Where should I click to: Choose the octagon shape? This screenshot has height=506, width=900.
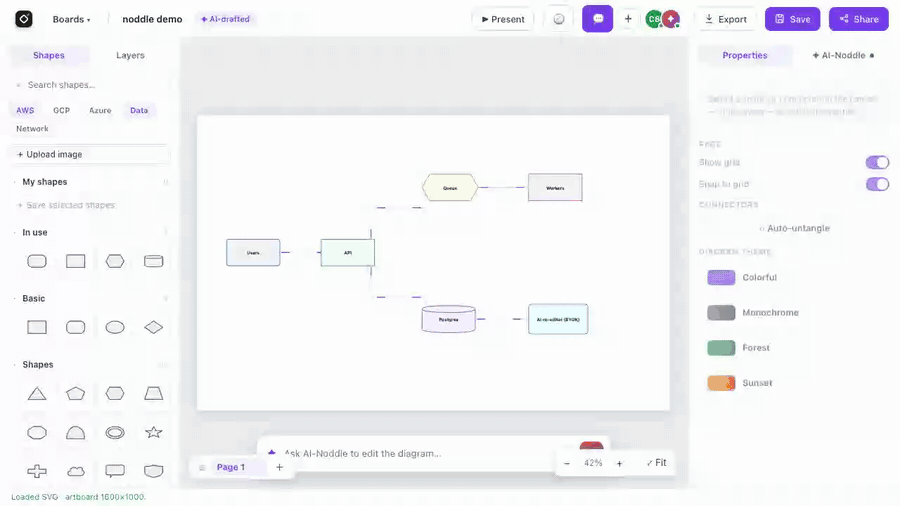click(37, 433)
